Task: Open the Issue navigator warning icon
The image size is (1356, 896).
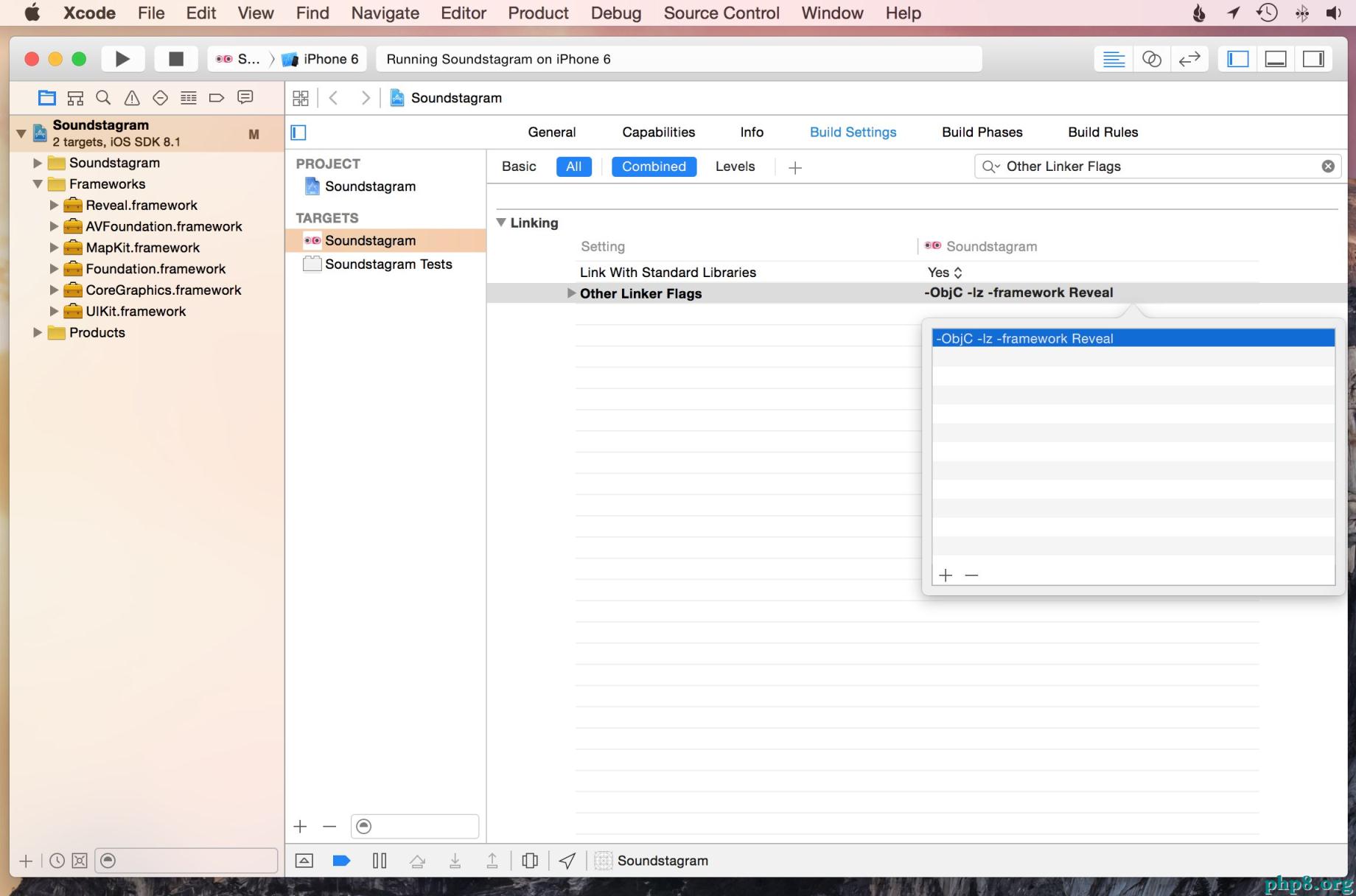Action: tap(132, 97)
